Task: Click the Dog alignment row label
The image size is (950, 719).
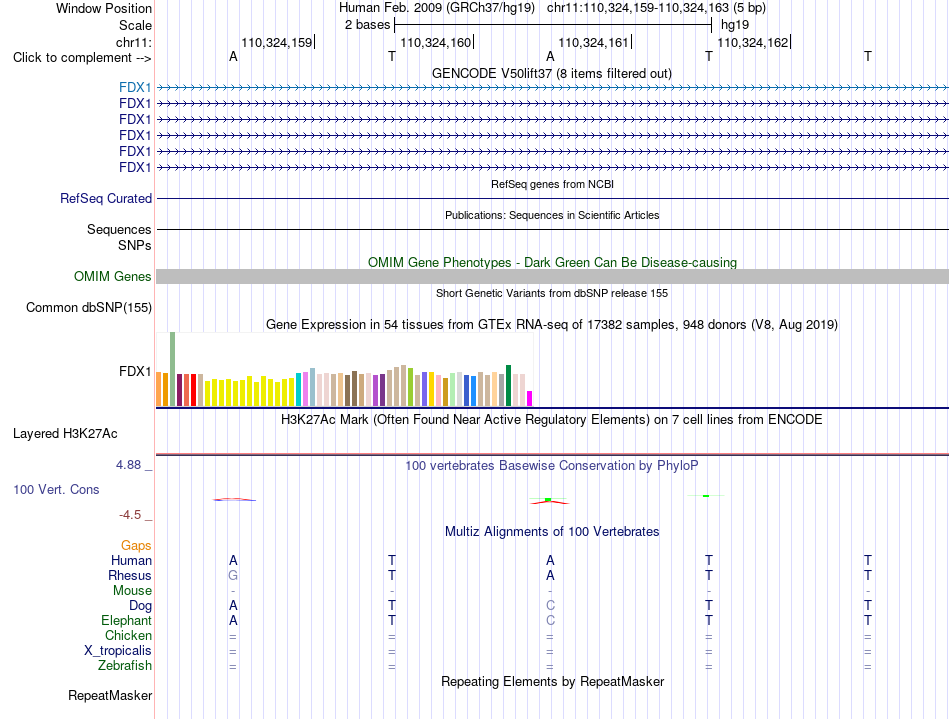Action: click(x=140, y=606)
